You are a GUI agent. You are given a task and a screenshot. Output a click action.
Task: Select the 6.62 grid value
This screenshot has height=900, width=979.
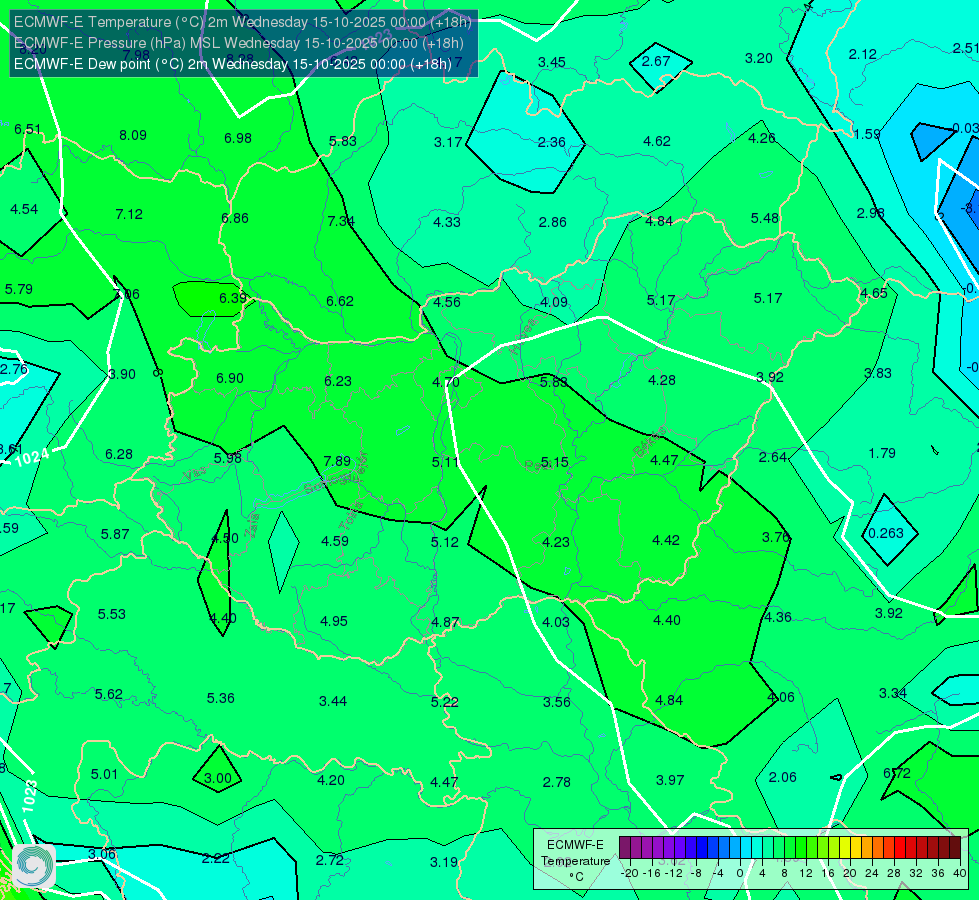[x=340, y=302]
